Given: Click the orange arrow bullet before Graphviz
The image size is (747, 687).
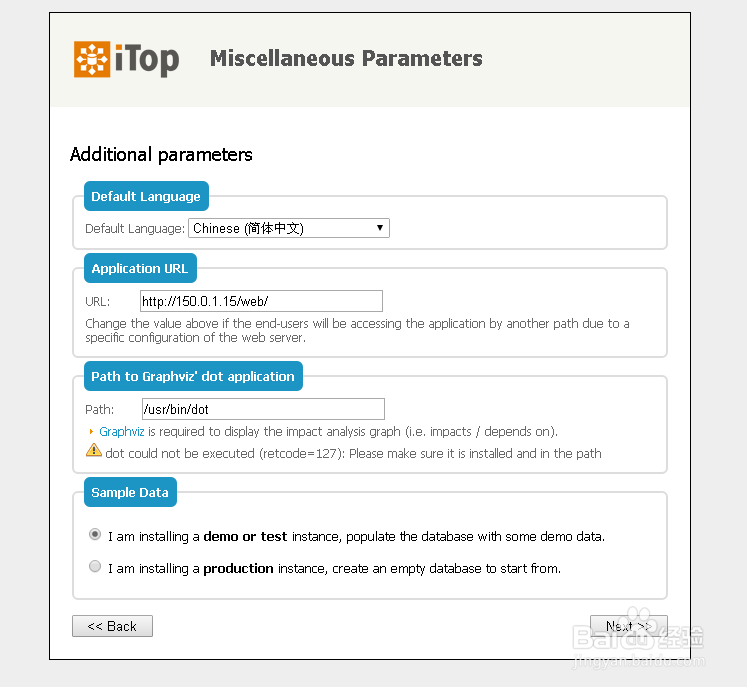Looking at the screenshot, I should click(x=92, y=432).
